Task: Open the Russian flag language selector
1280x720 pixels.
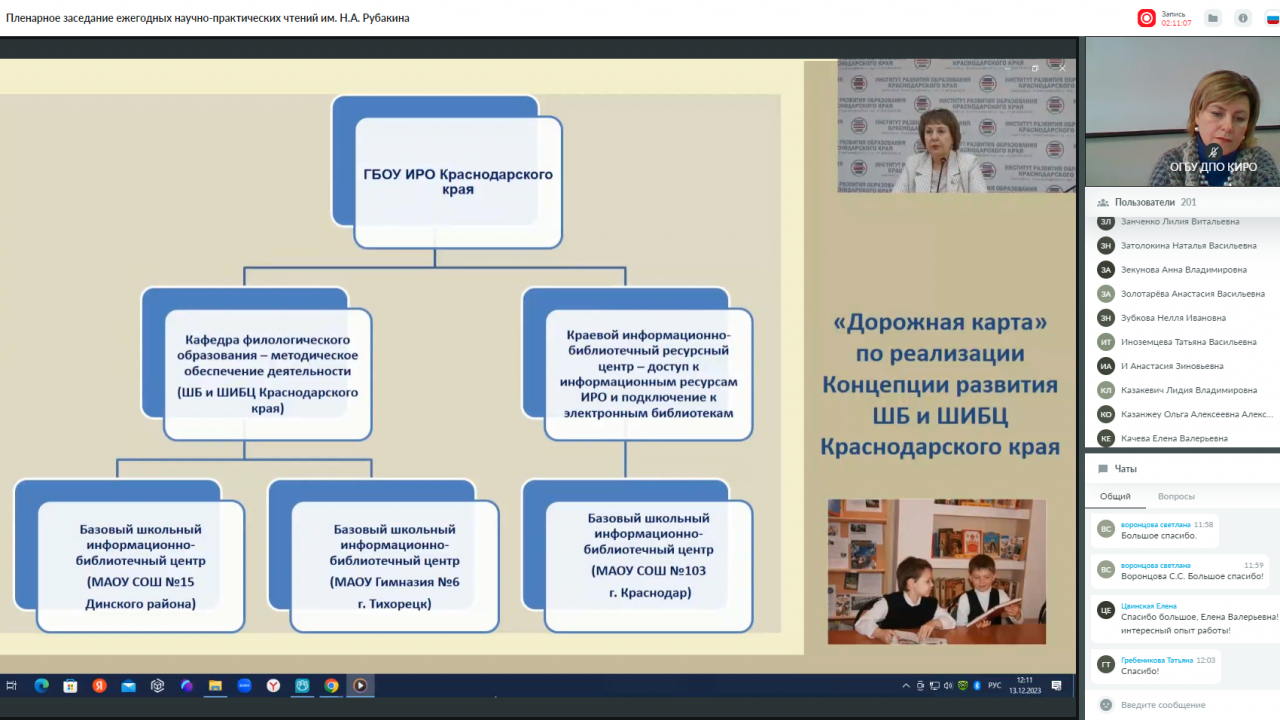Action: (1273, 18)
